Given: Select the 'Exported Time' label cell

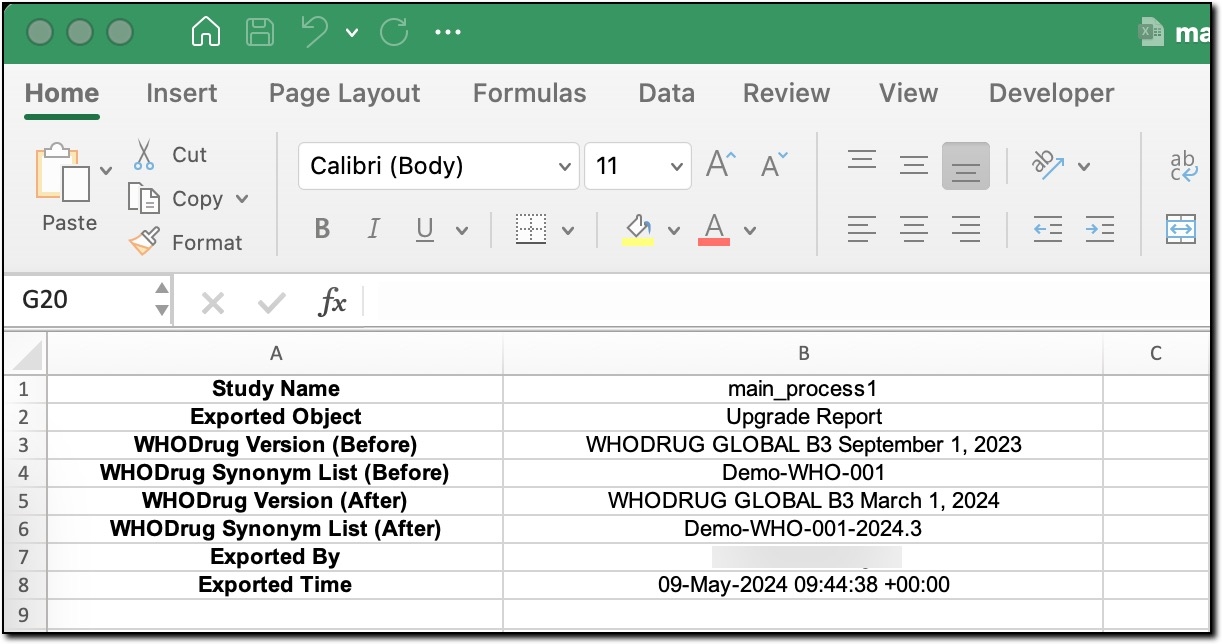Looking at the screenshot, I should tap(275, 585).
